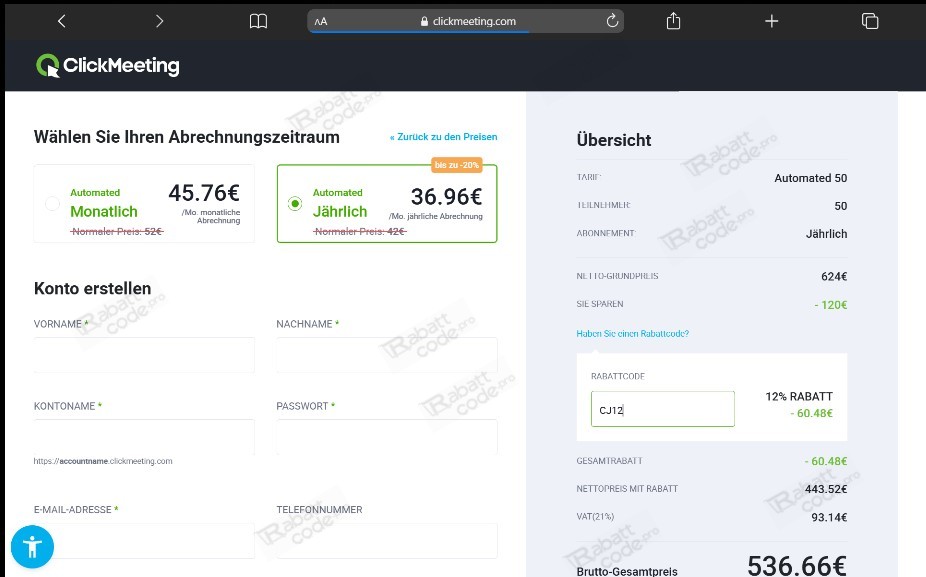Open a new tab with the plus icon

click(x=771, y=21)
